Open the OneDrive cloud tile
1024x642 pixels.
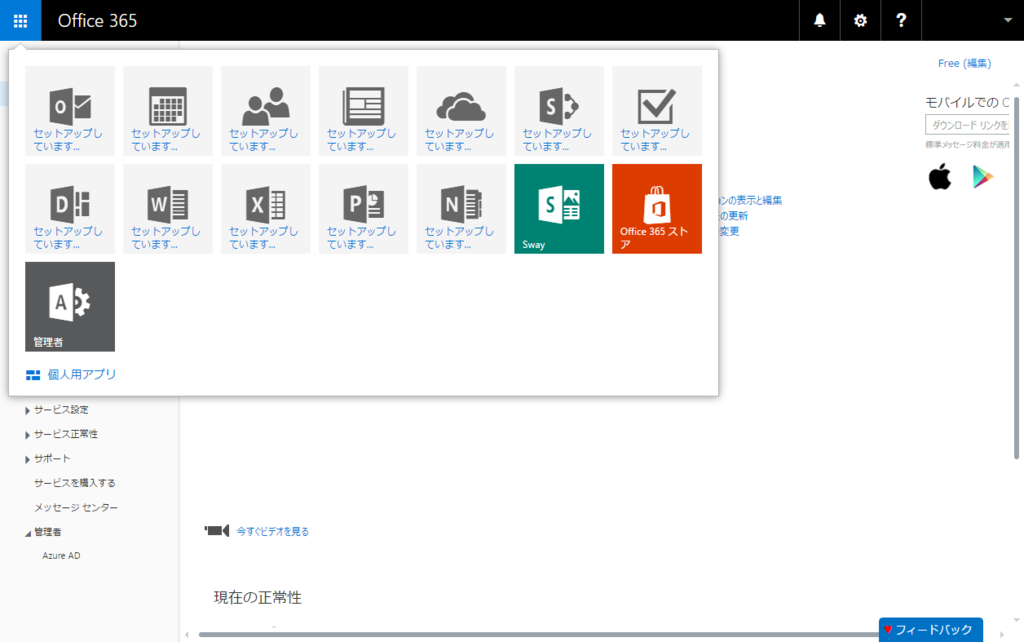461,110
